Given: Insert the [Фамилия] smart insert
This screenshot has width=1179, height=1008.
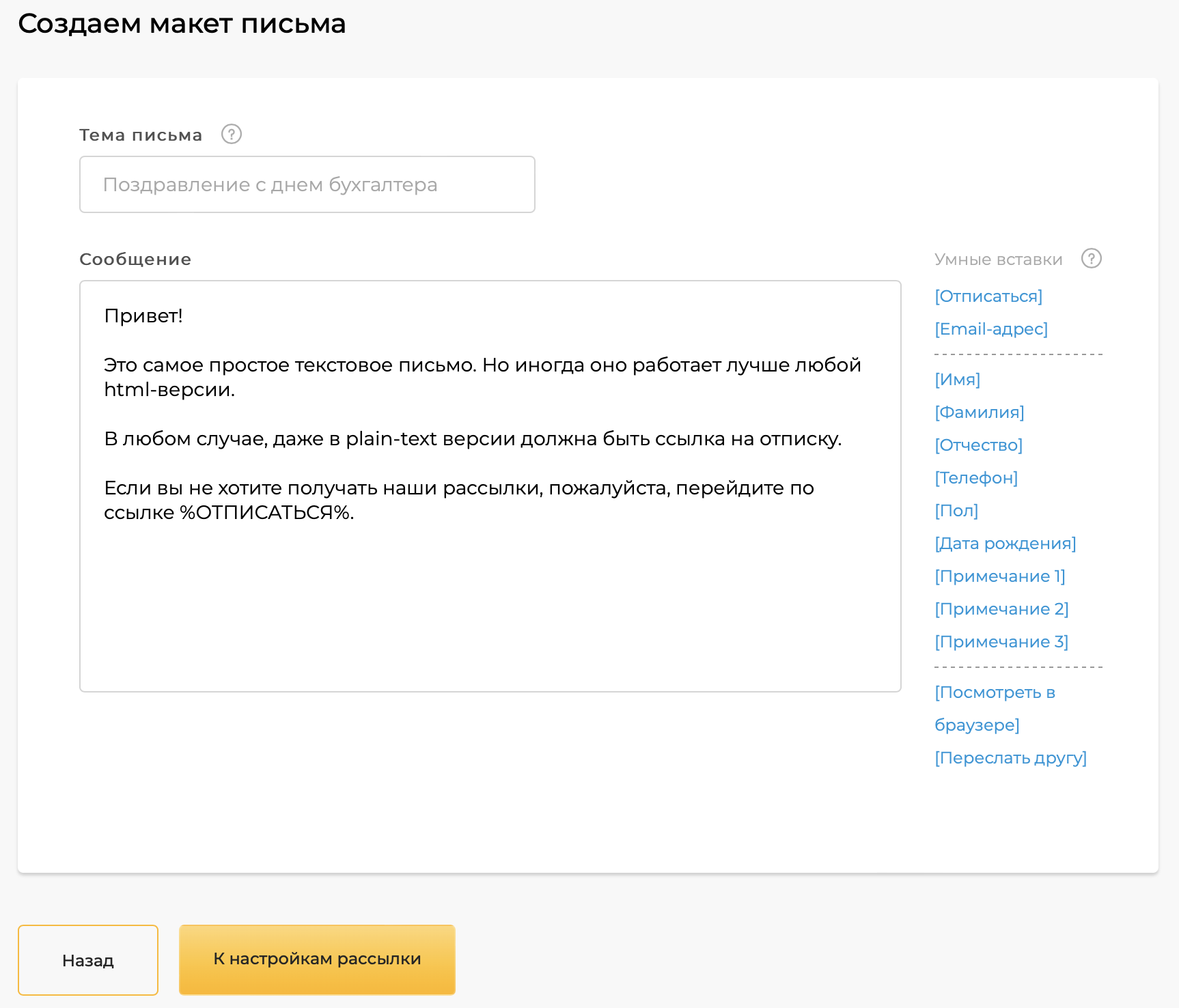Looking at the screenshot, I should pyautogui.click(x=979, y=412).
